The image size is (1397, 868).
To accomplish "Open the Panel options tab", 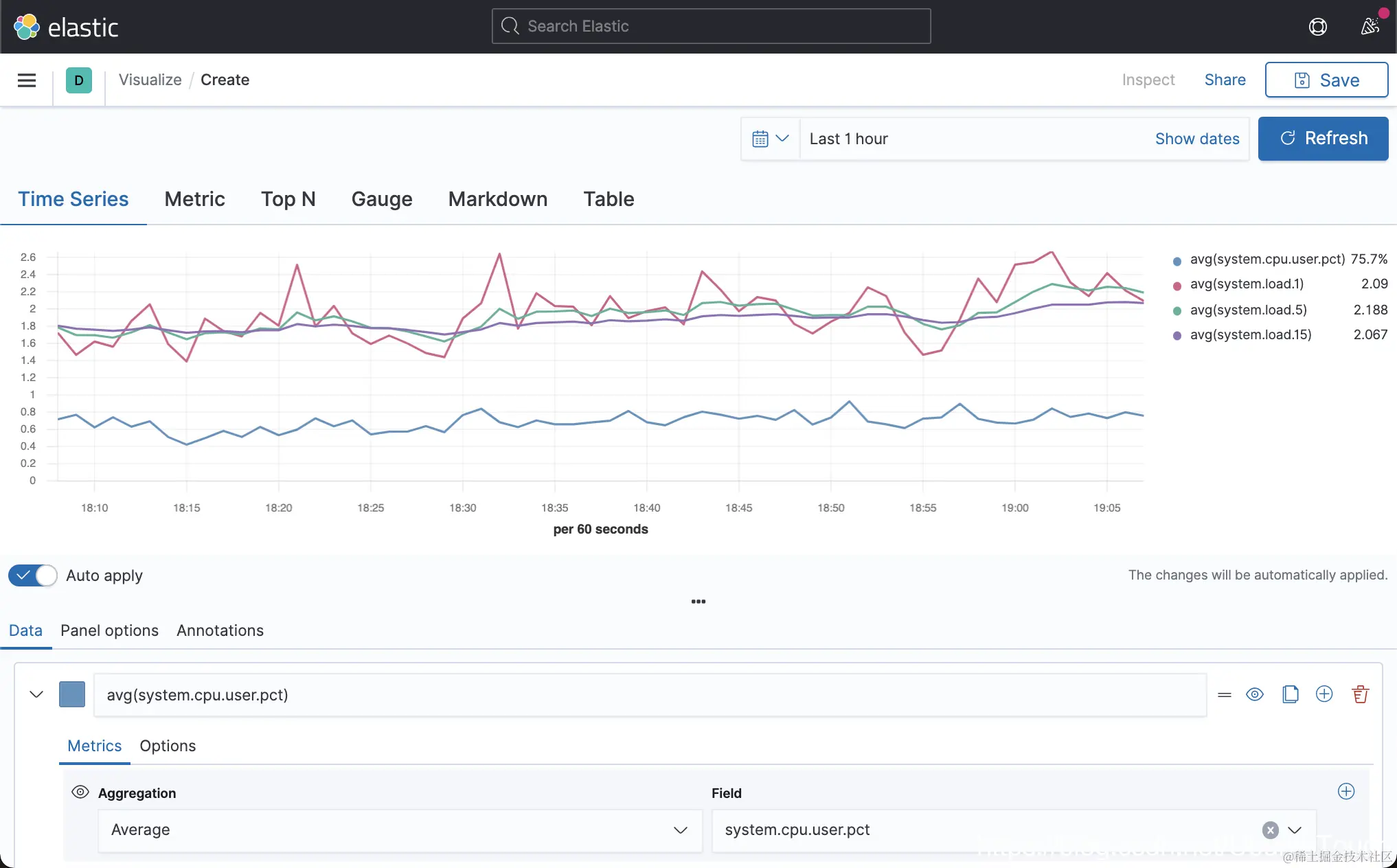I will [109, 630].
